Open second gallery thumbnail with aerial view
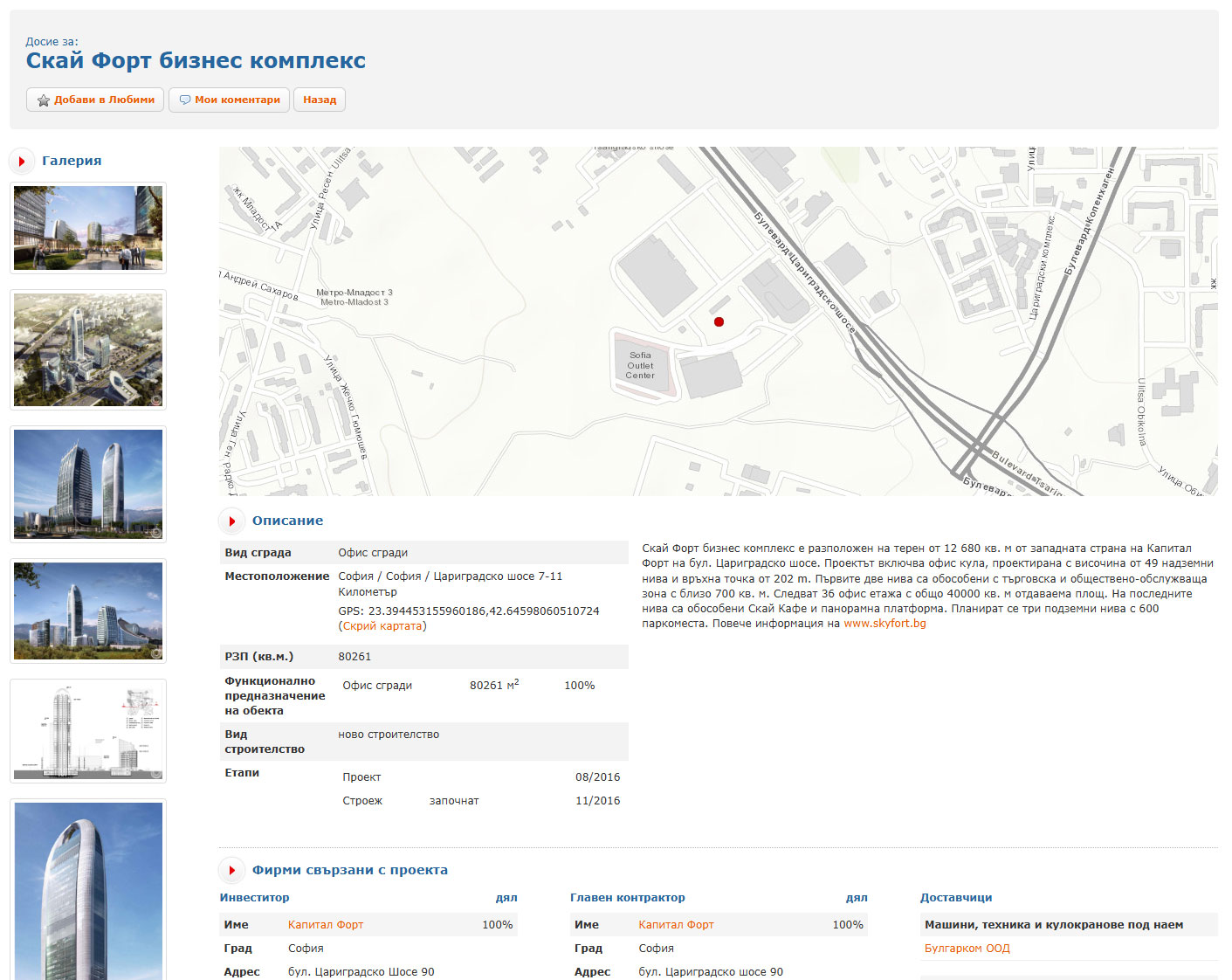Image resolution: width=1232 pixels, height=980 pixels. coord(88,350)
